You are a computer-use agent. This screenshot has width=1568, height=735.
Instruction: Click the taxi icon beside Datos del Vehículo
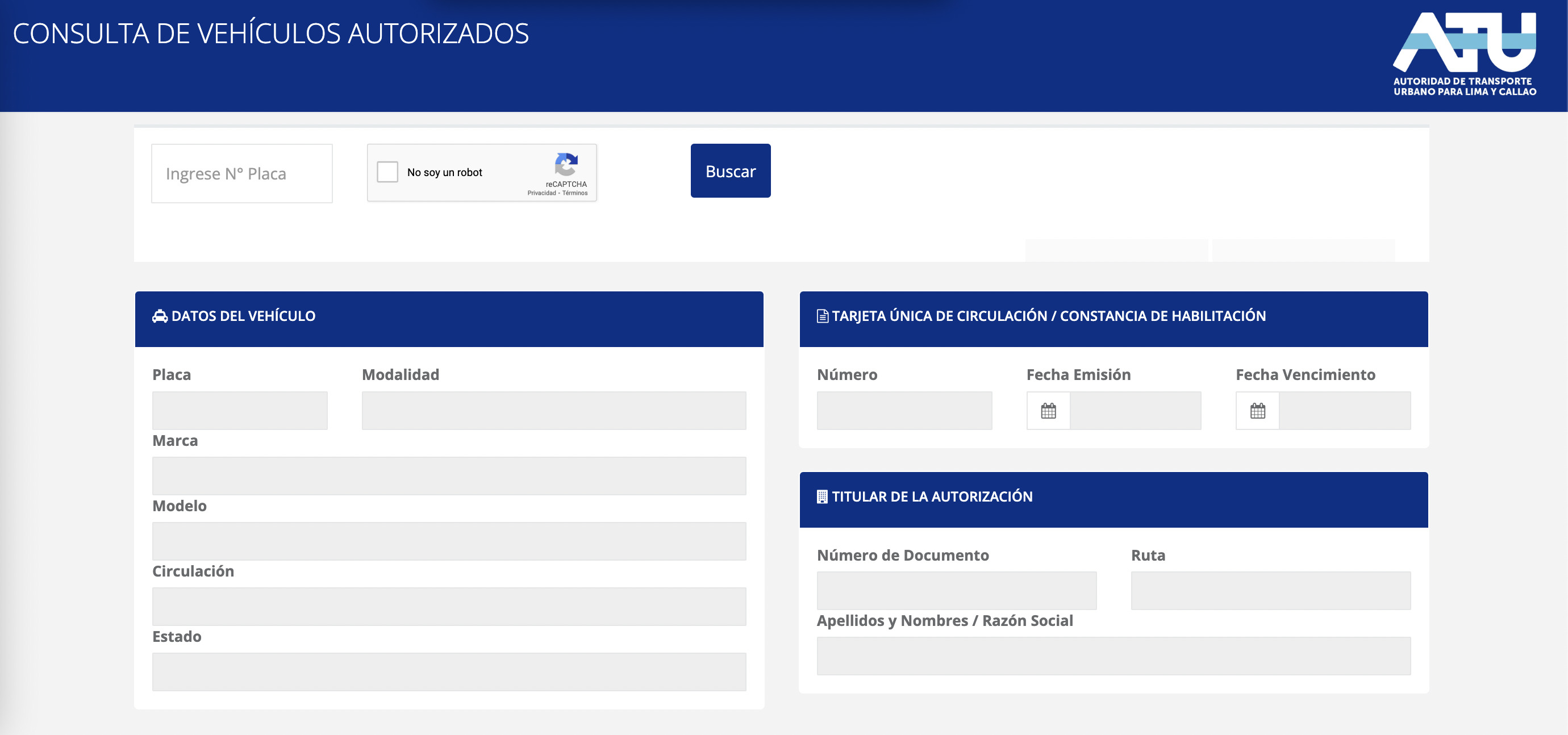(160, 316)
